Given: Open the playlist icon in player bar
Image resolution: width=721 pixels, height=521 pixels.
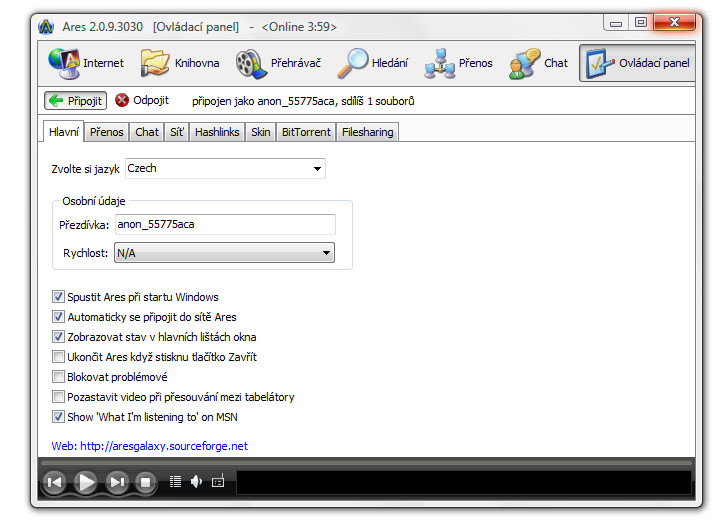Looking at the screenshot, I should pyautogui.click(x=175, y=481).
